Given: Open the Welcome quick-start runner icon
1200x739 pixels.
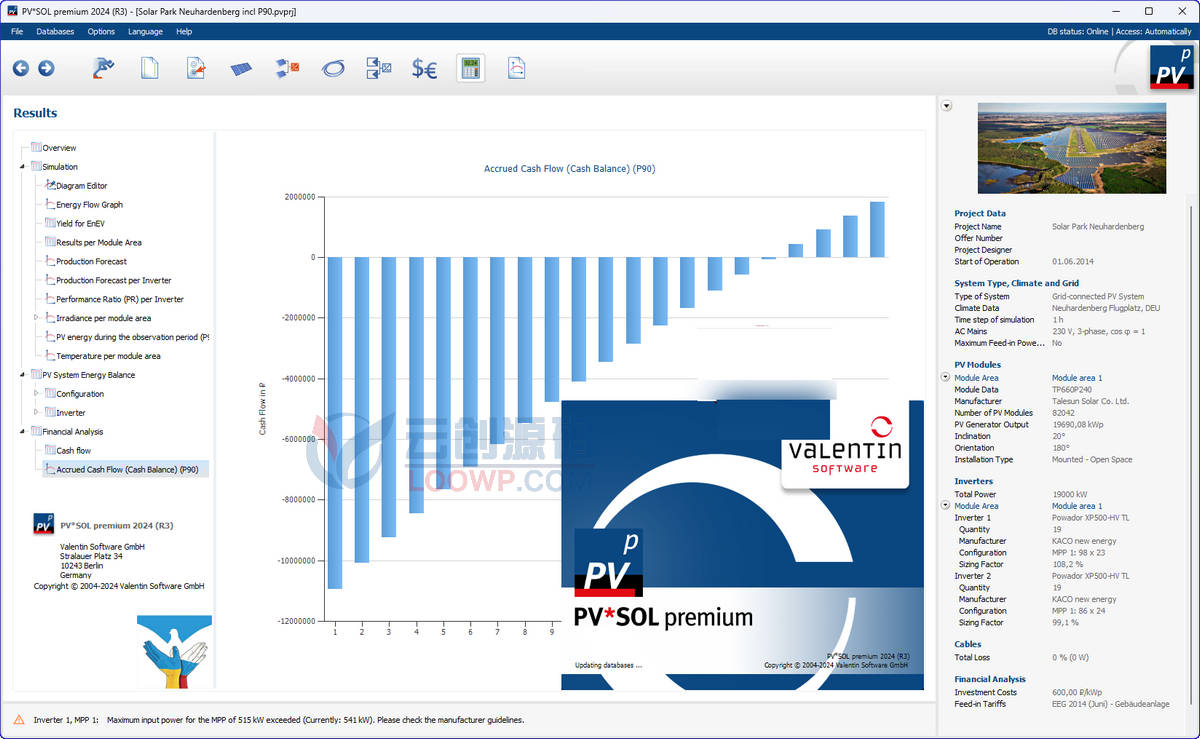Looking at the screenshot, I should point(103,68).
